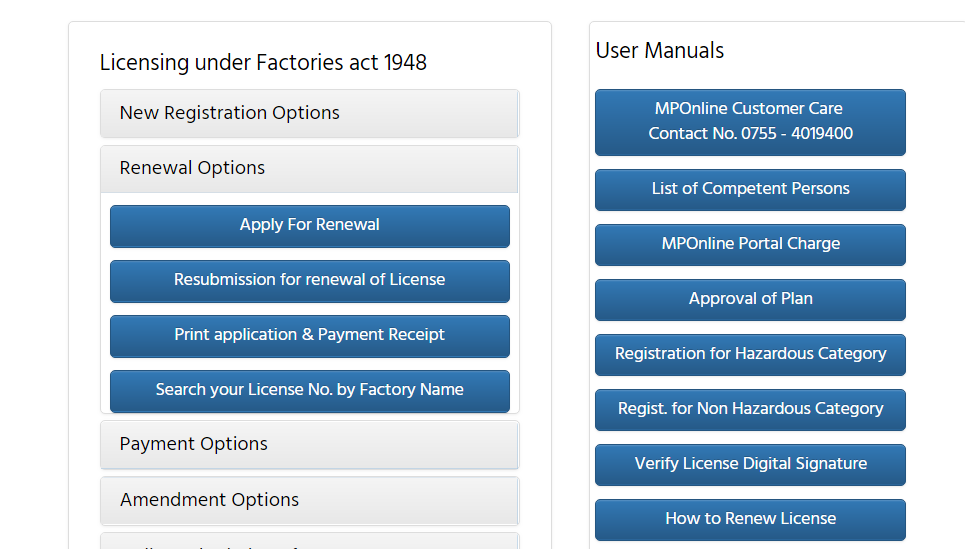Open Registration for Hazardous Category manual
The width and height of the screenshot is (965, 549).
click(x=750, y=354)
